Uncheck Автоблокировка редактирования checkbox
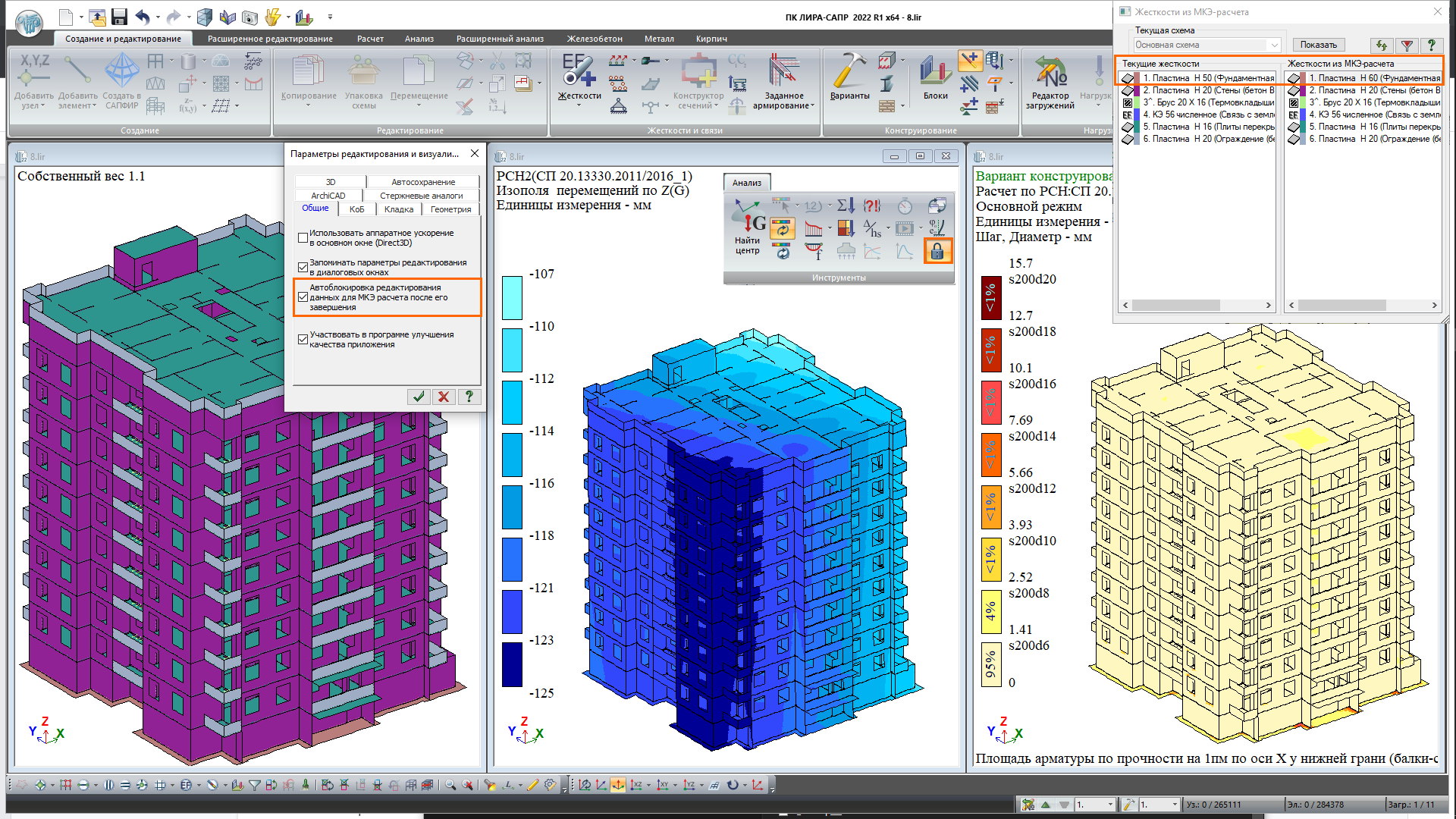The image size is (1456, 819). (x=303, y=297)
